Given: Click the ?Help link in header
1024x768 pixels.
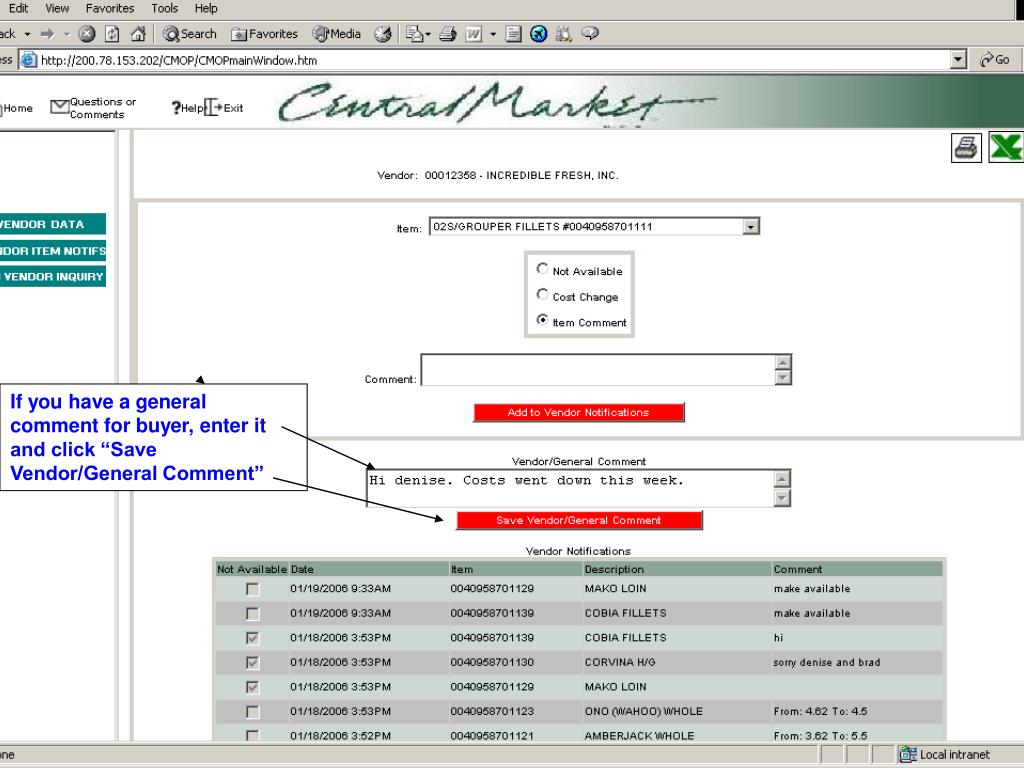Looking at the screenshot, I should (187, 108).
